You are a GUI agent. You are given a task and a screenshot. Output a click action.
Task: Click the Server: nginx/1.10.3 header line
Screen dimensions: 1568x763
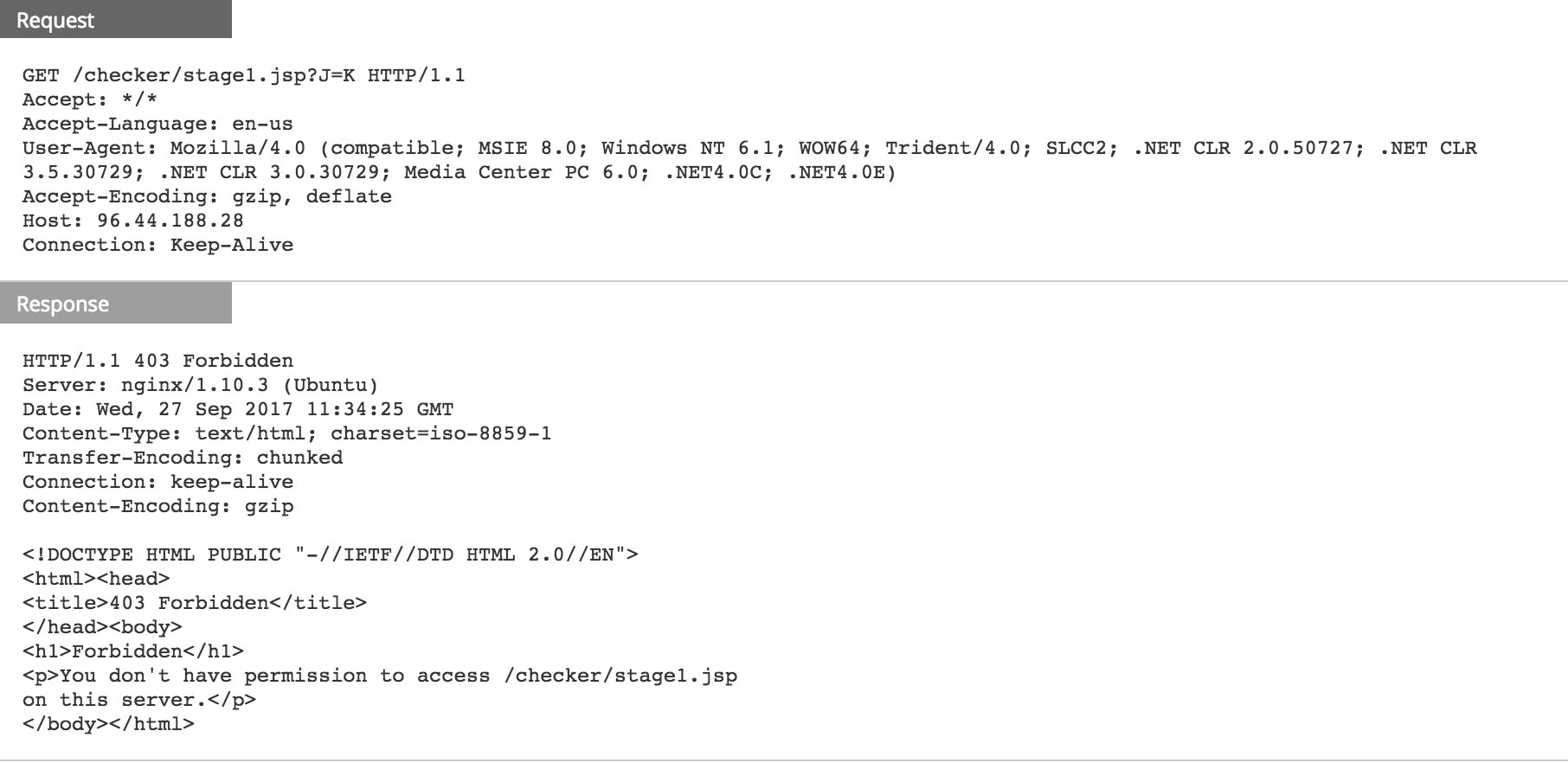click(201, 385)
